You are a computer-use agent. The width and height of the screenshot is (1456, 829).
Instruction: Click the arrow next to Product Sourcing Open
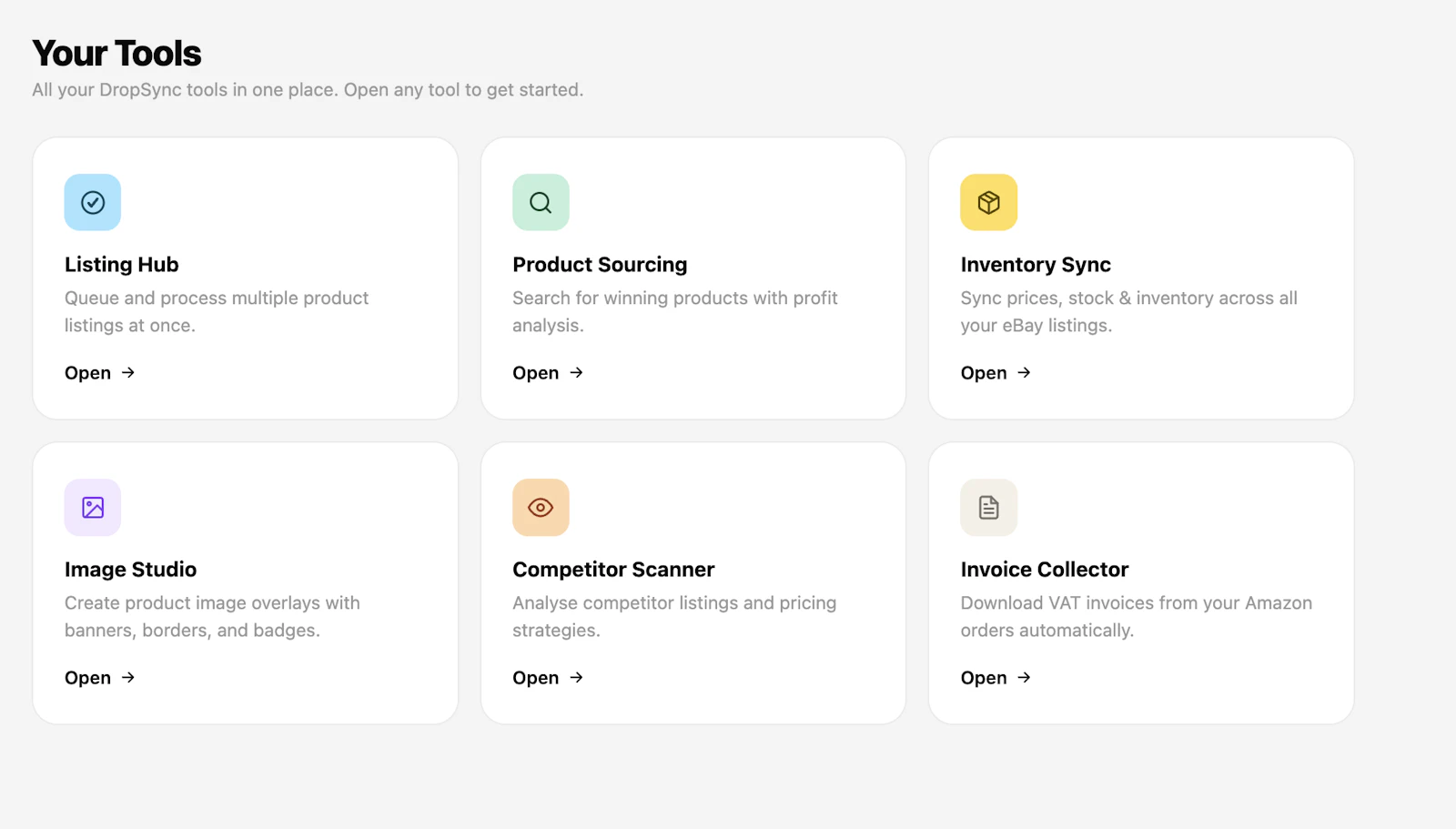[576, 372]
